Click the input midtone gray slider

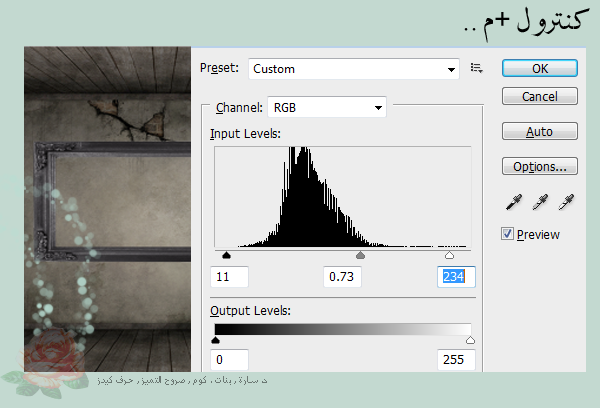pyautogui.click(x=360, y=255)
